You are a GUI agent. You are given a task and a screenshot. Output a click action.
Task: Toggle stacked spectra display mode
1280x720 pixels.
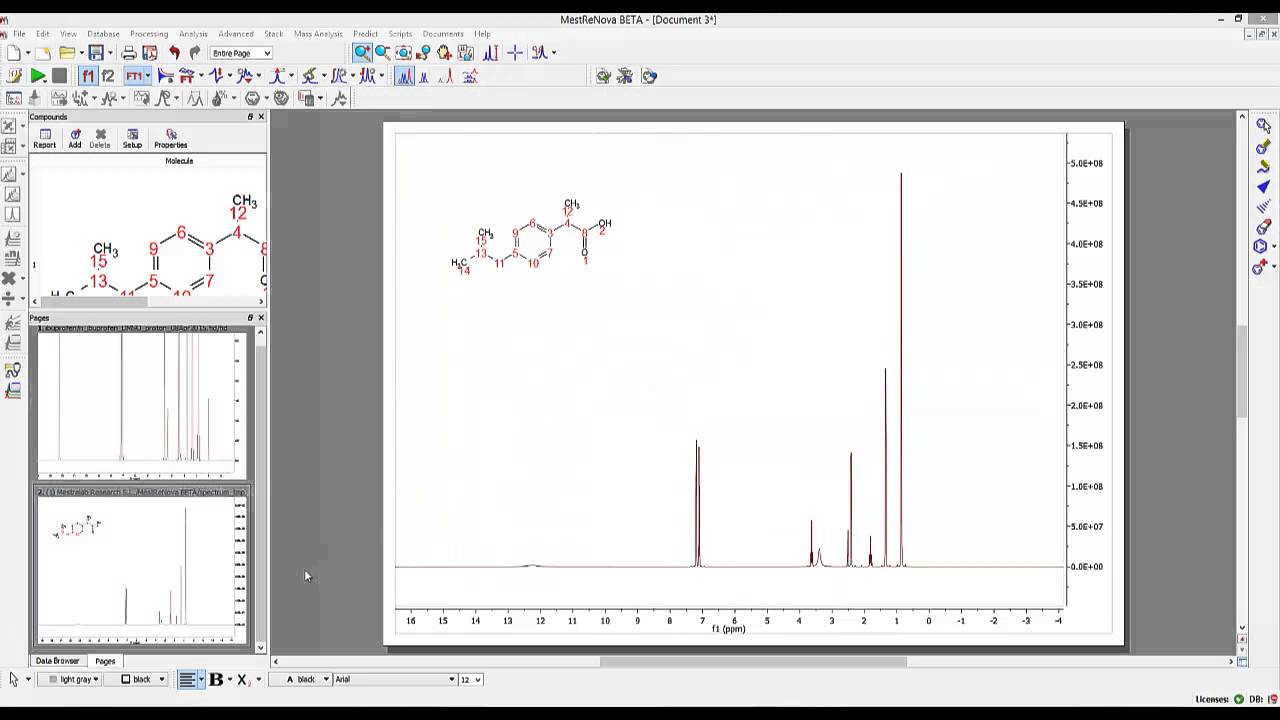[469, 76]
